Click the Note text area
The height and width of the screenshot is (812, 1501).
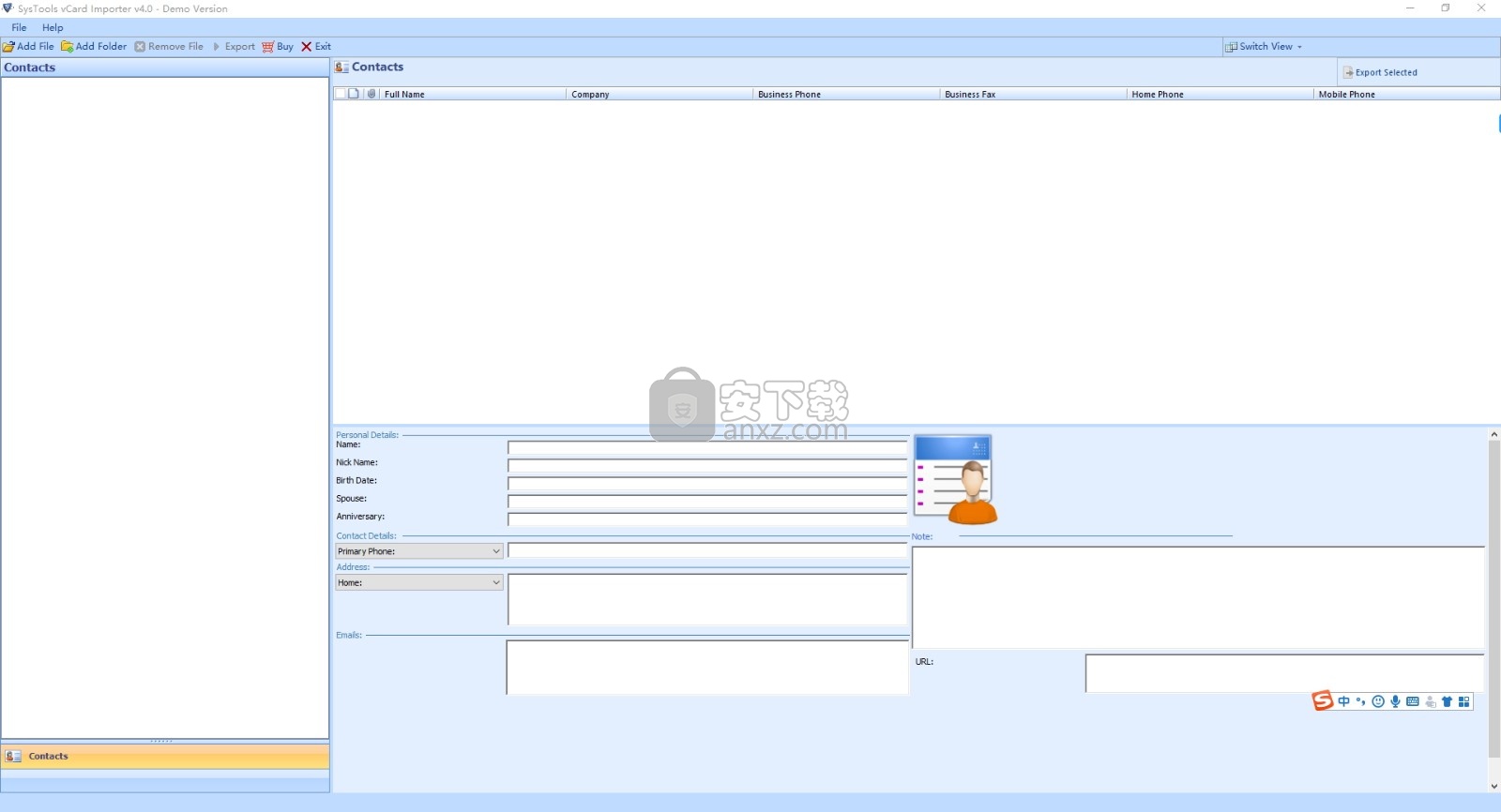click(1198, 597)
